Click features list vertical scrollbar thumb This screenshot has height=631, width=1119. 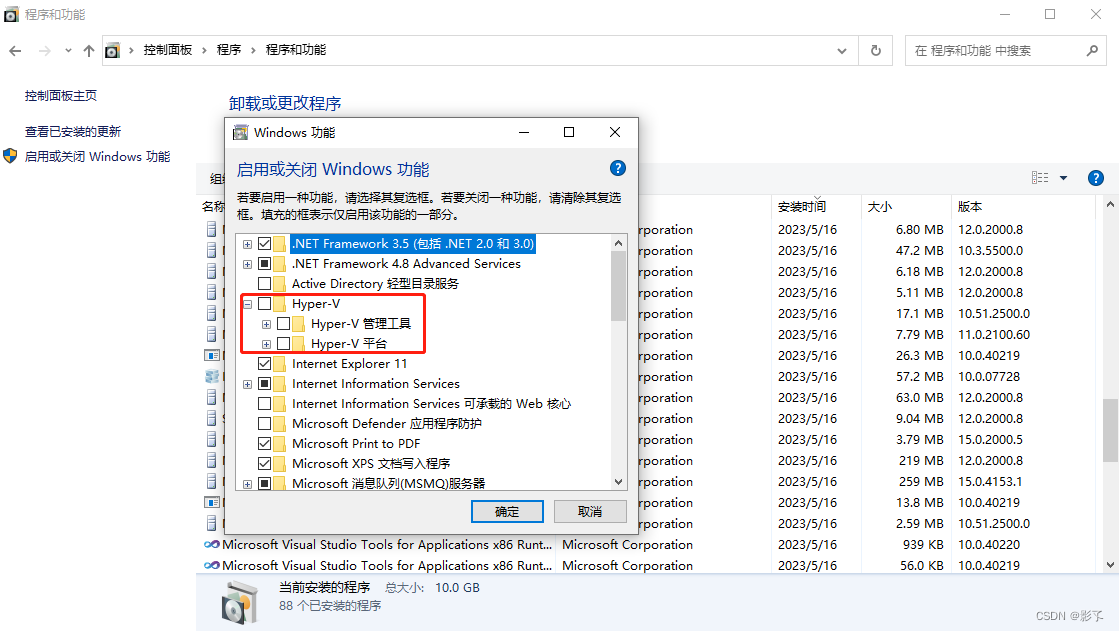click(x=618, y=286)
